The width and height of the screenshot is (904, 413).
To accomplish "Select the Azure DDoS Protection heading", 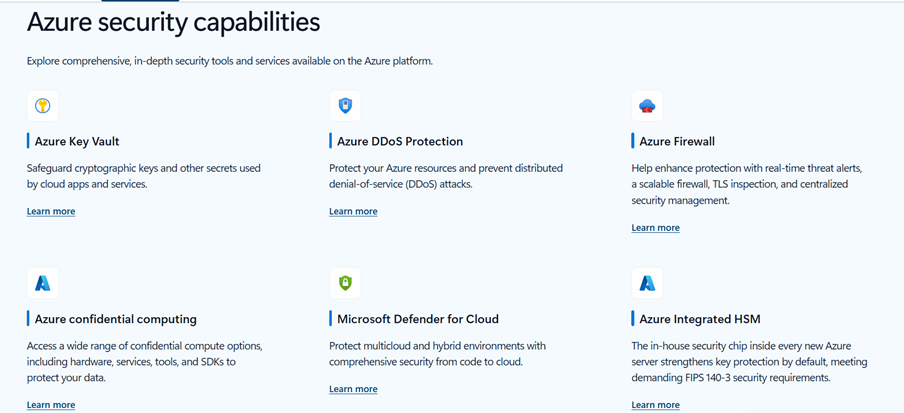I will pyautogui.click(x=400, y=141).
